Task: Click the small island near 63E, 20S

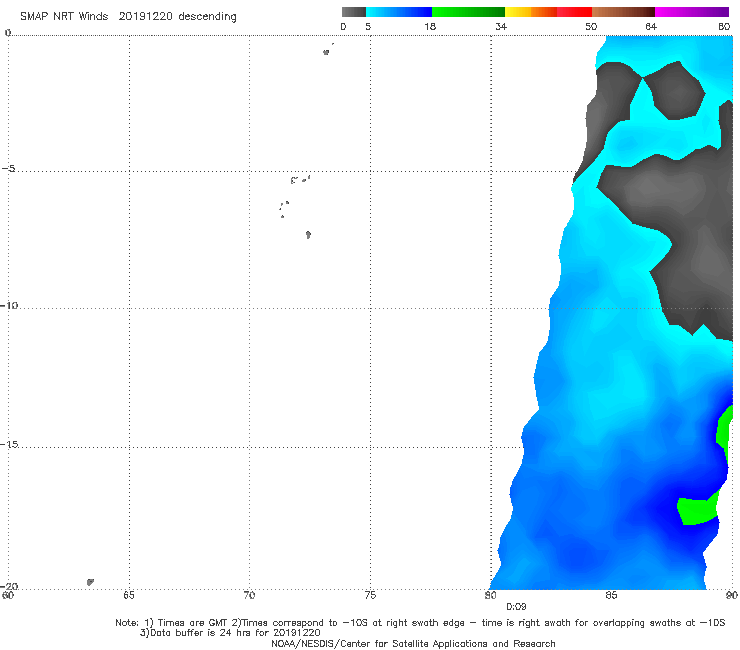Action: 90,582
